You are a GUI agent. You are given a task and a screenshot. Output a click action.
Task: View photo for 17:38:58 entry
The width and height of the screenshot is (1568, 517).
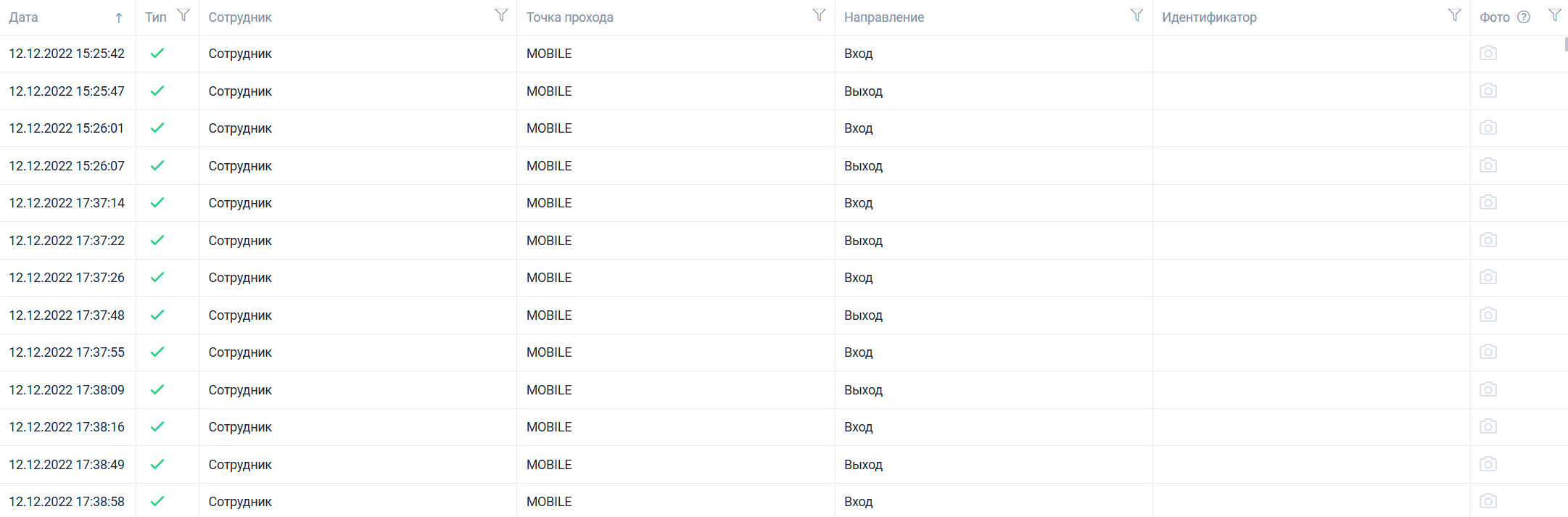click(1488, 501)
